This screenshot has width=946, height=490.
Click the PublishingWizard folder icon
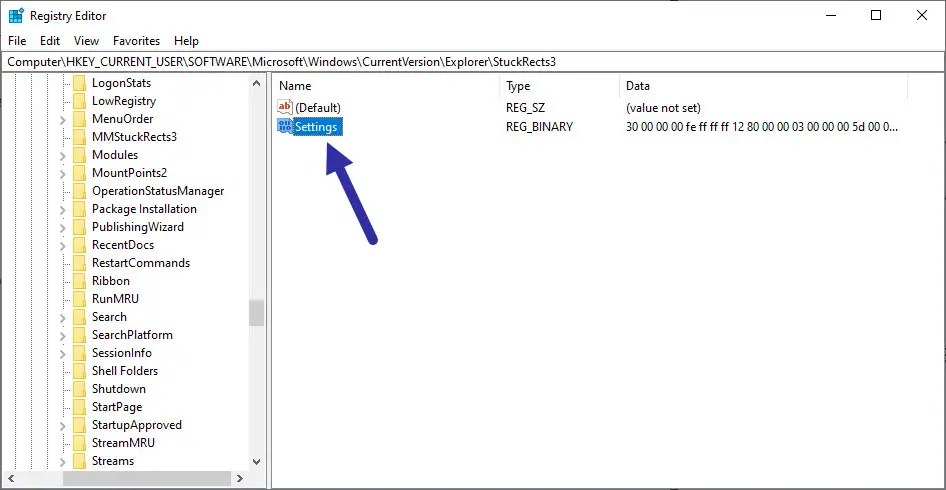[x=79, y=227]
